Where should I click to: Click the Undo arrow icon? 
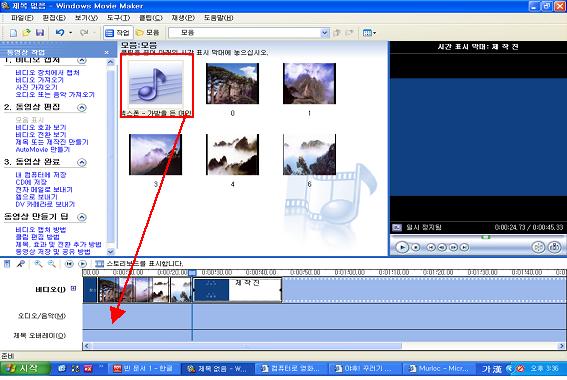tap(60, 33)
